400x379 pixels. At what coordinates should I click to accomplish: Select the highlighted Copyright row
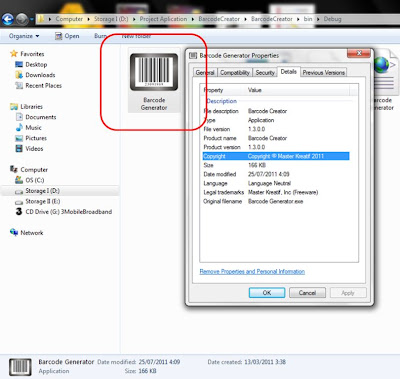[276, 156]
